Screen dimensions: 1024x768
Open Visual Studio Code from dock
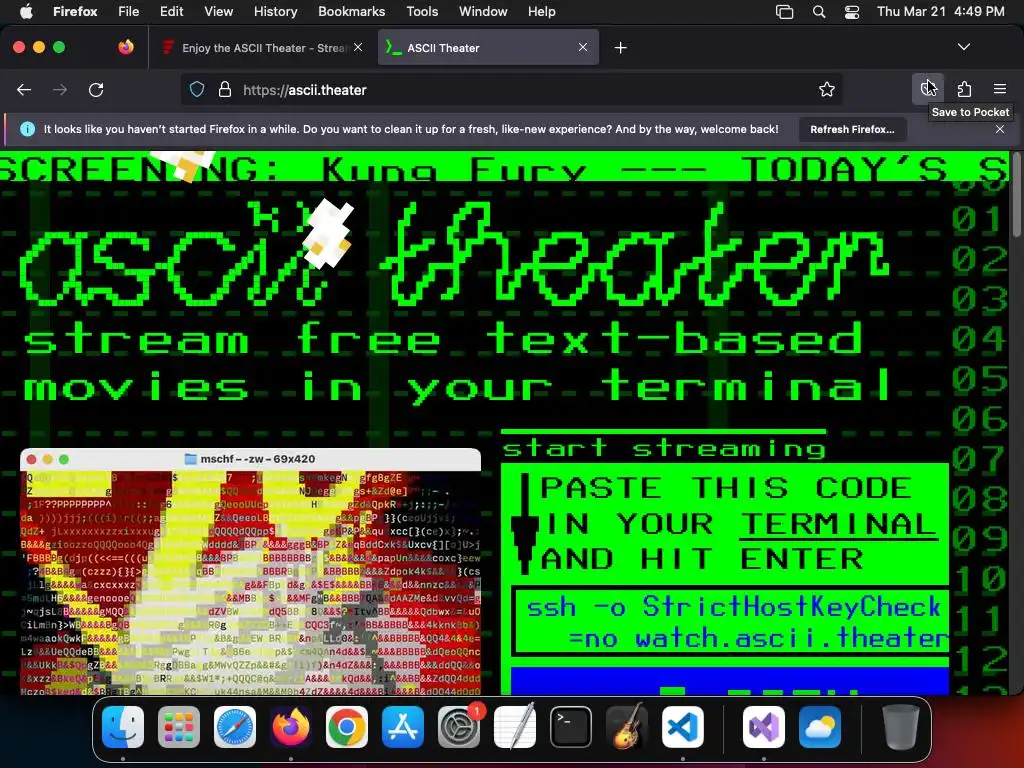(683, 727)
